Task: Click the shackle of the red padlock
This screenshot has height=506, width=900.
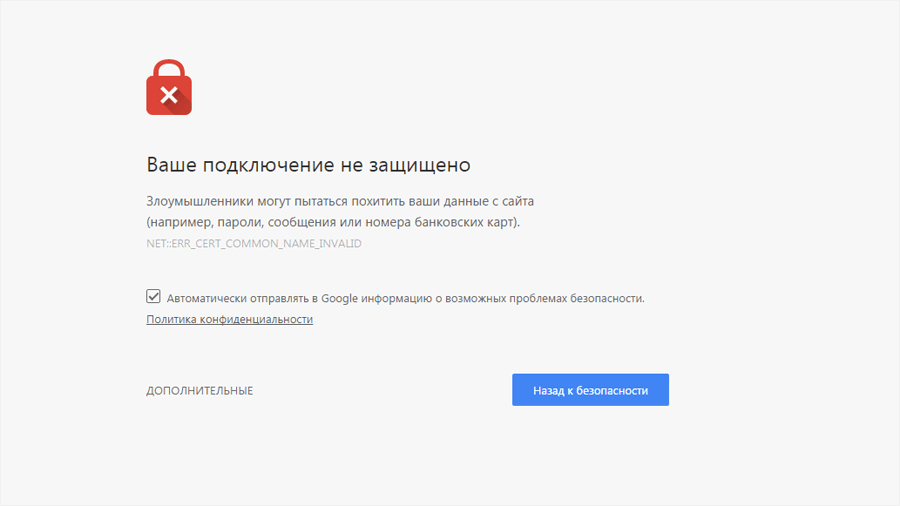Action: point(169,68)
